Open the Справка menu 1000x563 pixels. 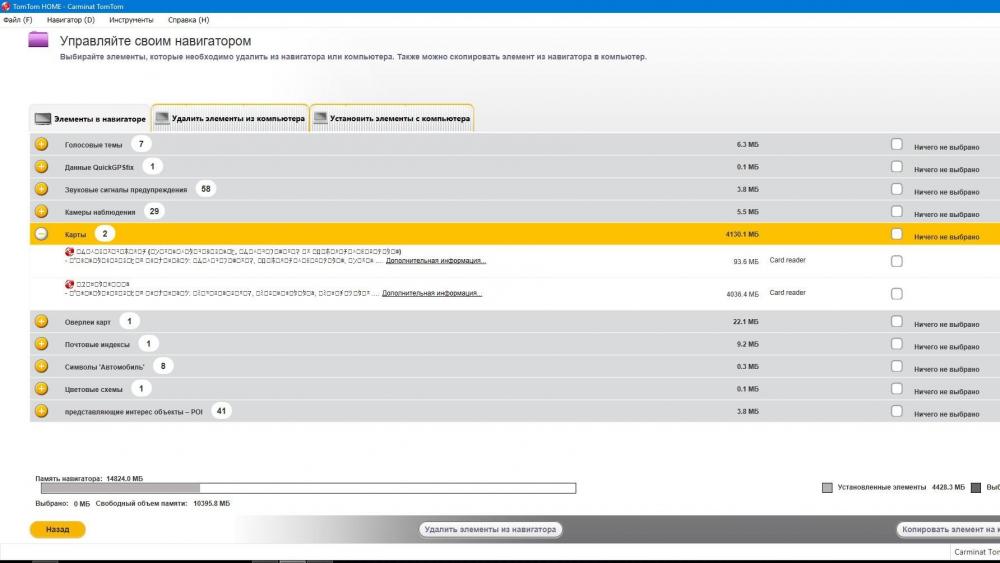tap(189, 20)
